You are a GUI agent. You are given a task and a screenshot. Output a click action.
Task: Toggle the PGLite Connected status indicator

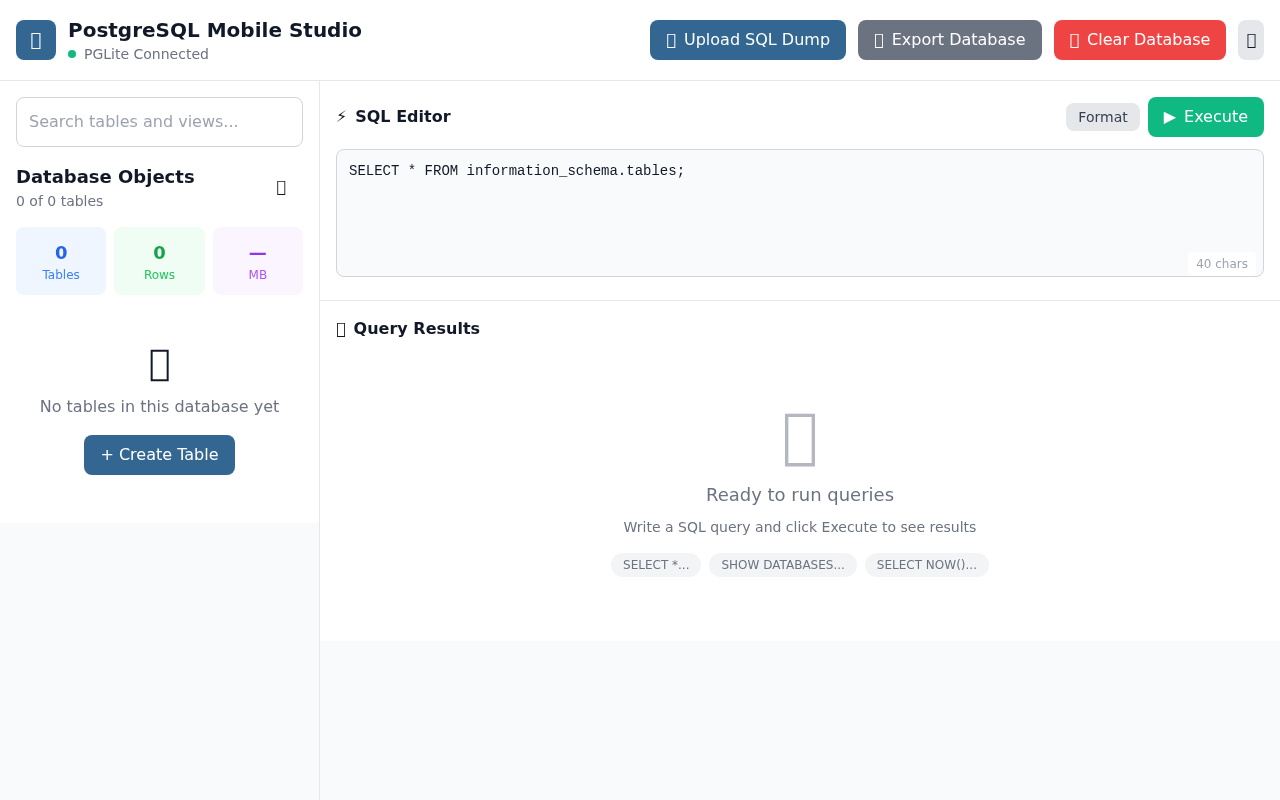click(x=70, y=54)
